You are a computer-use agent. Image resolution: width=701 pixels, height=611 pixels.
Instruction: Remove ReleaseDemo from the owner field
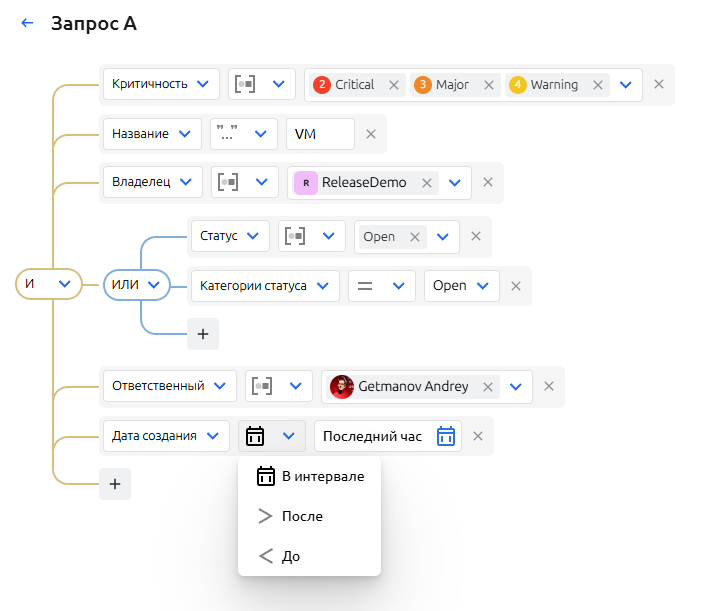coord(427,182)
